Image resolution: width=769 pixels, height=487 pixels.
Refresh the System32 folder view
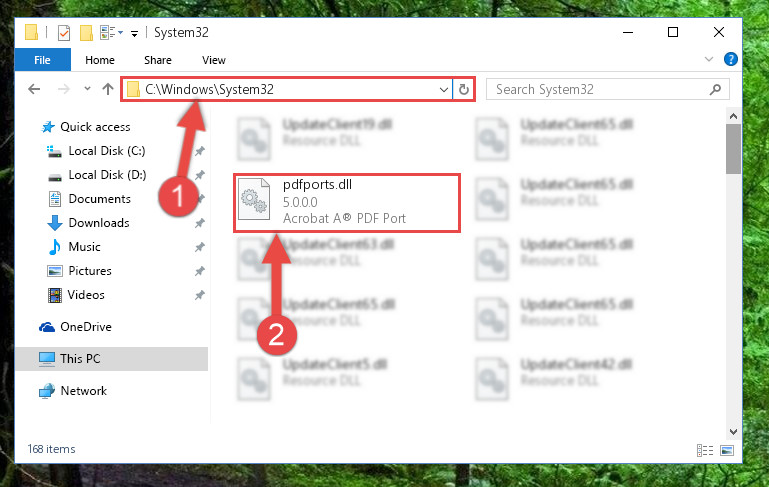[463, 89]
